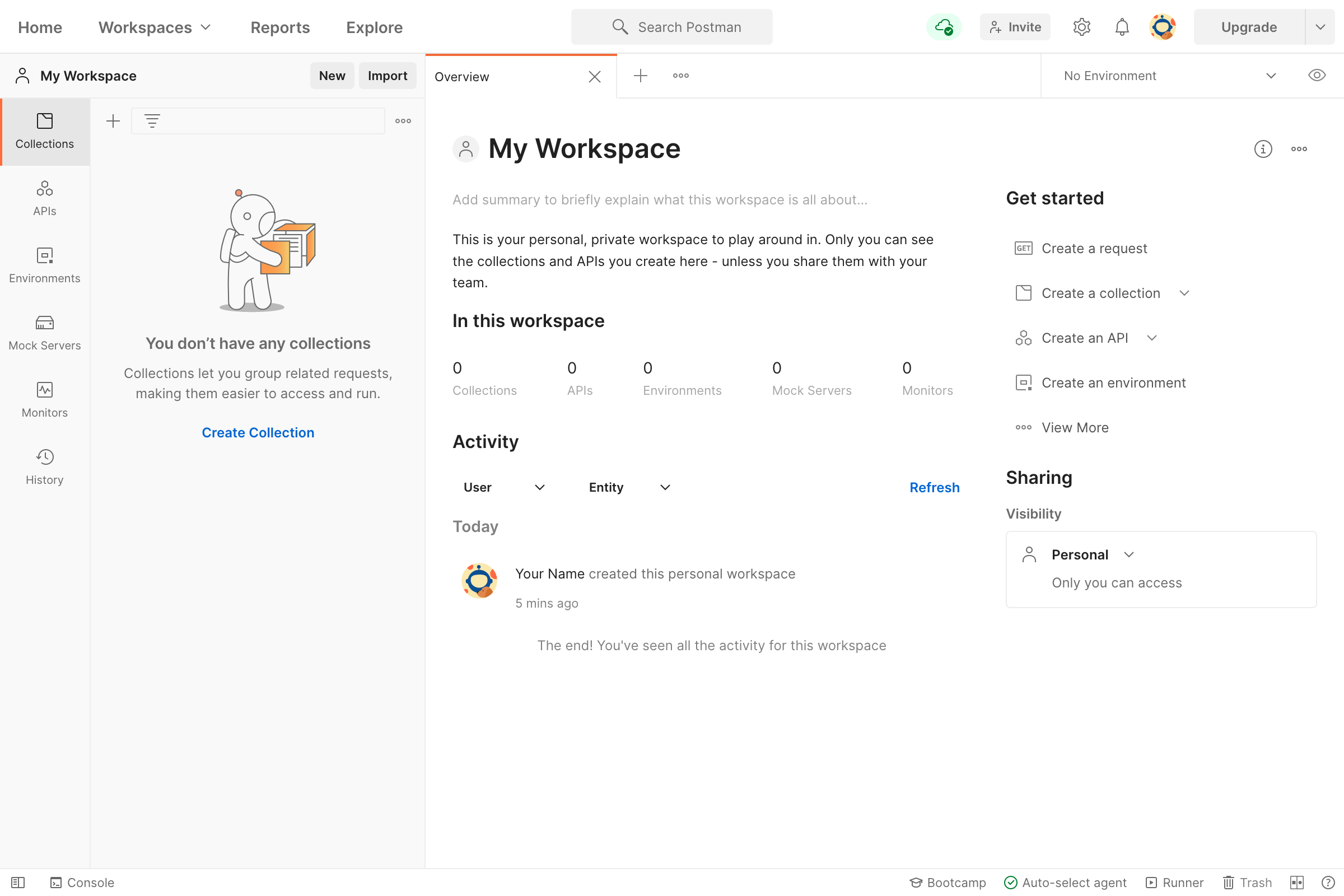Open tab bar three-dot options
The width and height of the screenshot is (1344, 896).
pyautogui.click(x=680, y=76)
